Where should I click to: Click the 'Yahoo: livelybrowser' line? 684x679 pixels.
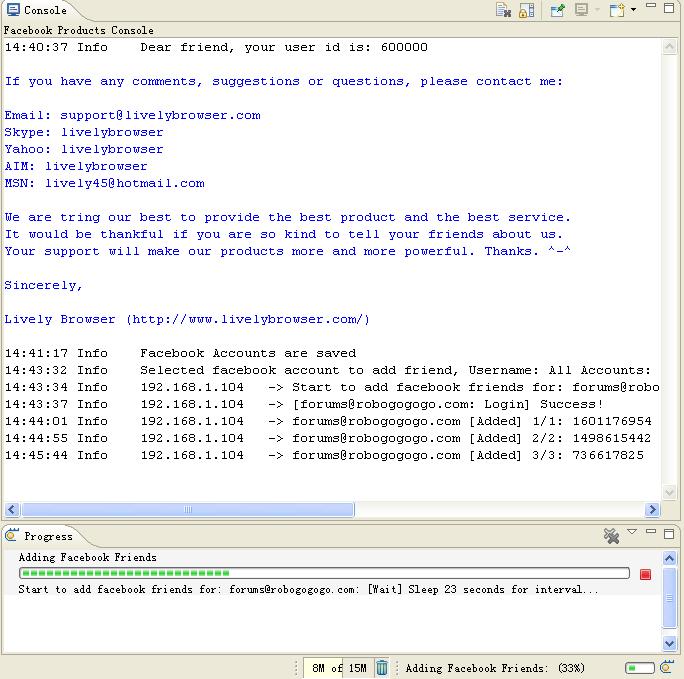coord(84,150)
